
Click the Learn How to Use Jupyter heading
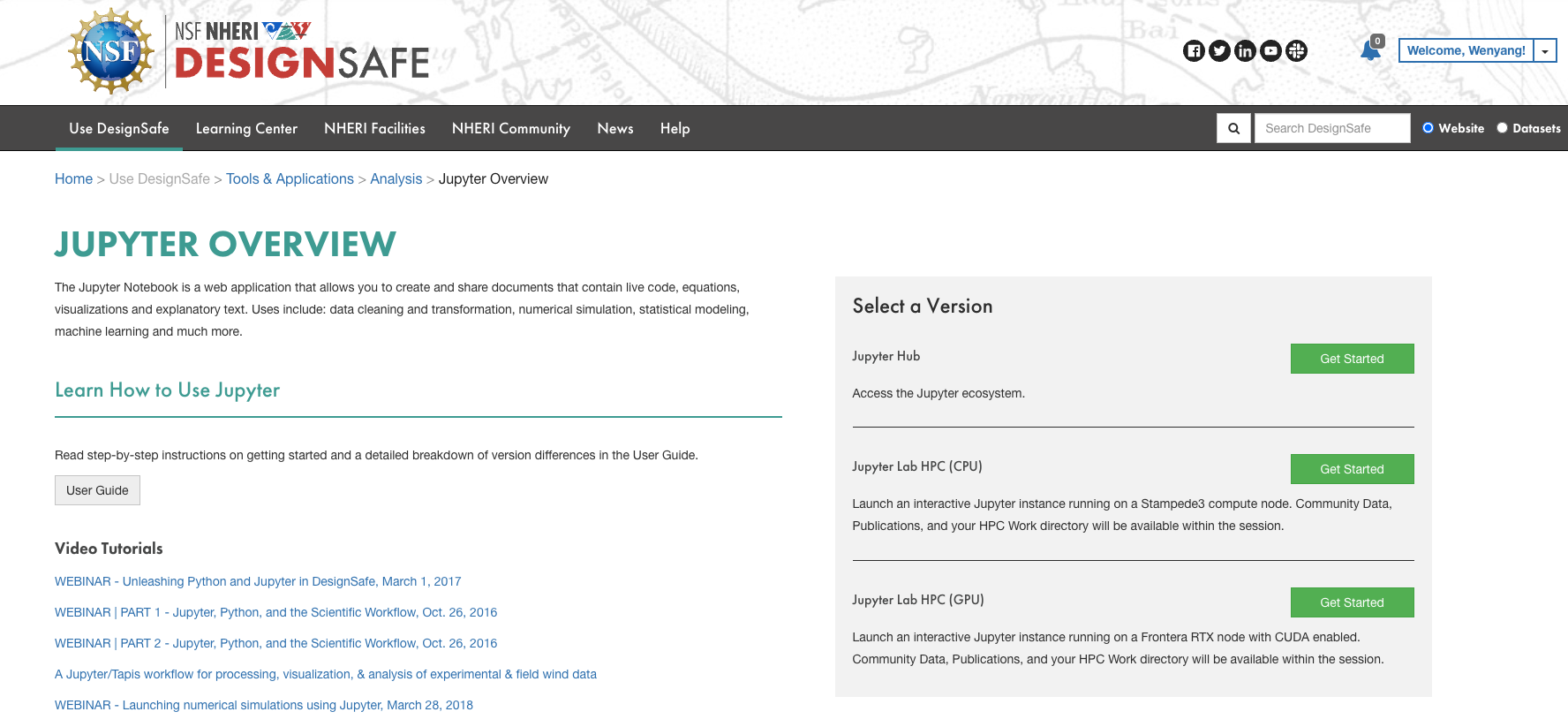tap(167, 390)
